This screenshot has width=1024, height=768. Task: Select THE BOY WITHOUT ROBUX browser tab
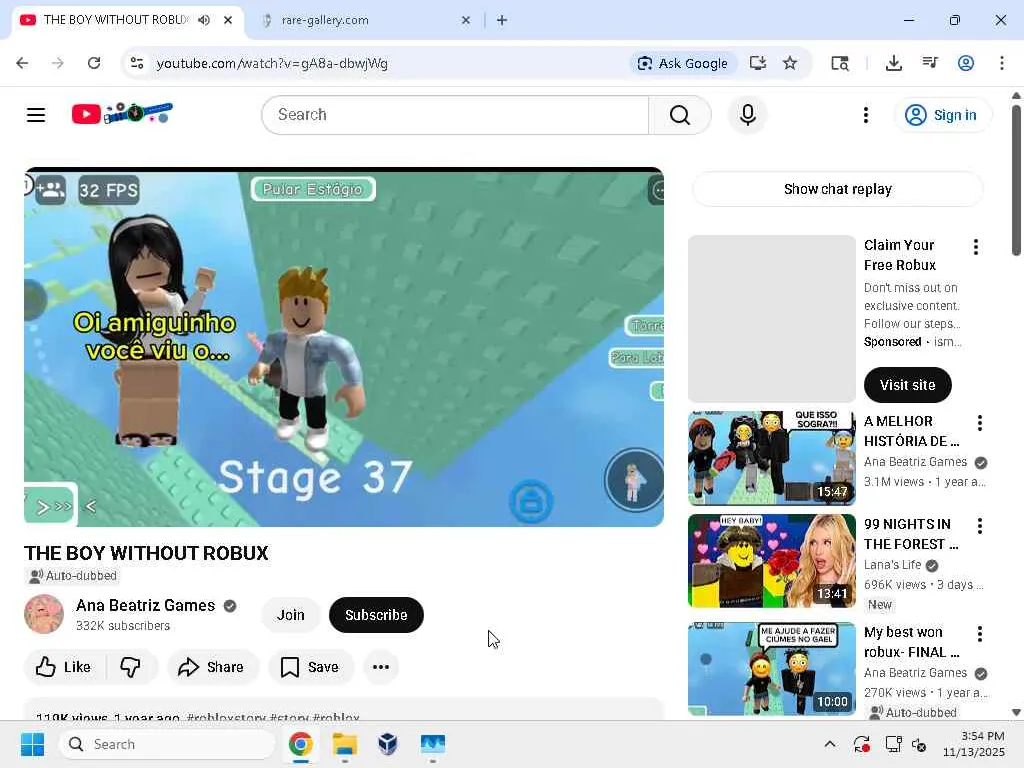114,20
